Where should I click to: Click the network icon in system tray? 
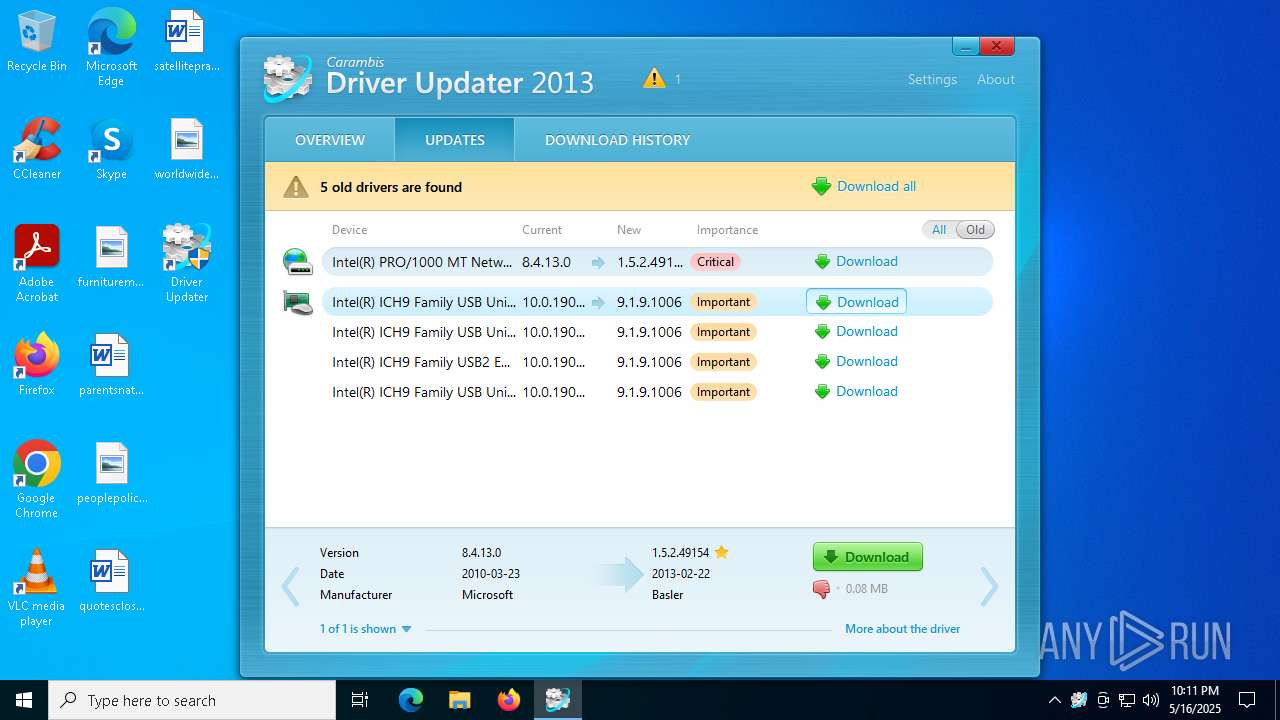click(x=1127, y=700)
